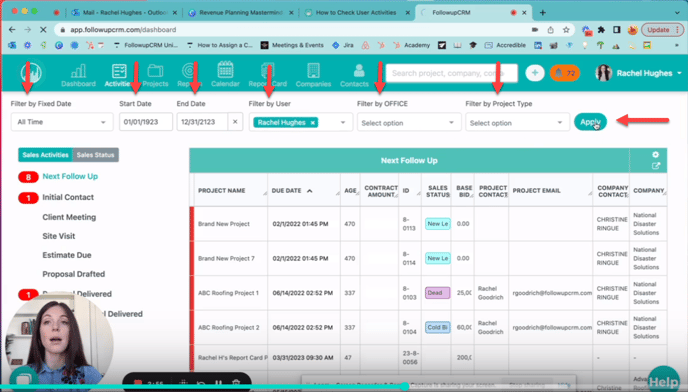Image resolution: width=688 pixels, height=392 pixels.
Task: Click the Start Date field
Action: click(x=146, y=122)
